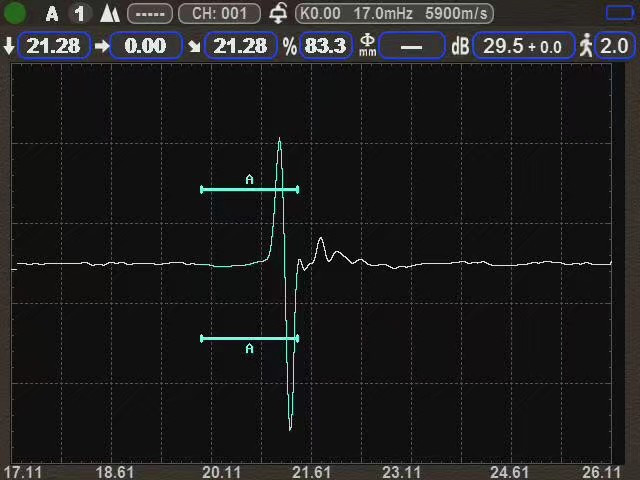This screenshot has width=640, height=480.
Task: Click the 83.3 percent amplitude readout
Action: pos(326,46)
